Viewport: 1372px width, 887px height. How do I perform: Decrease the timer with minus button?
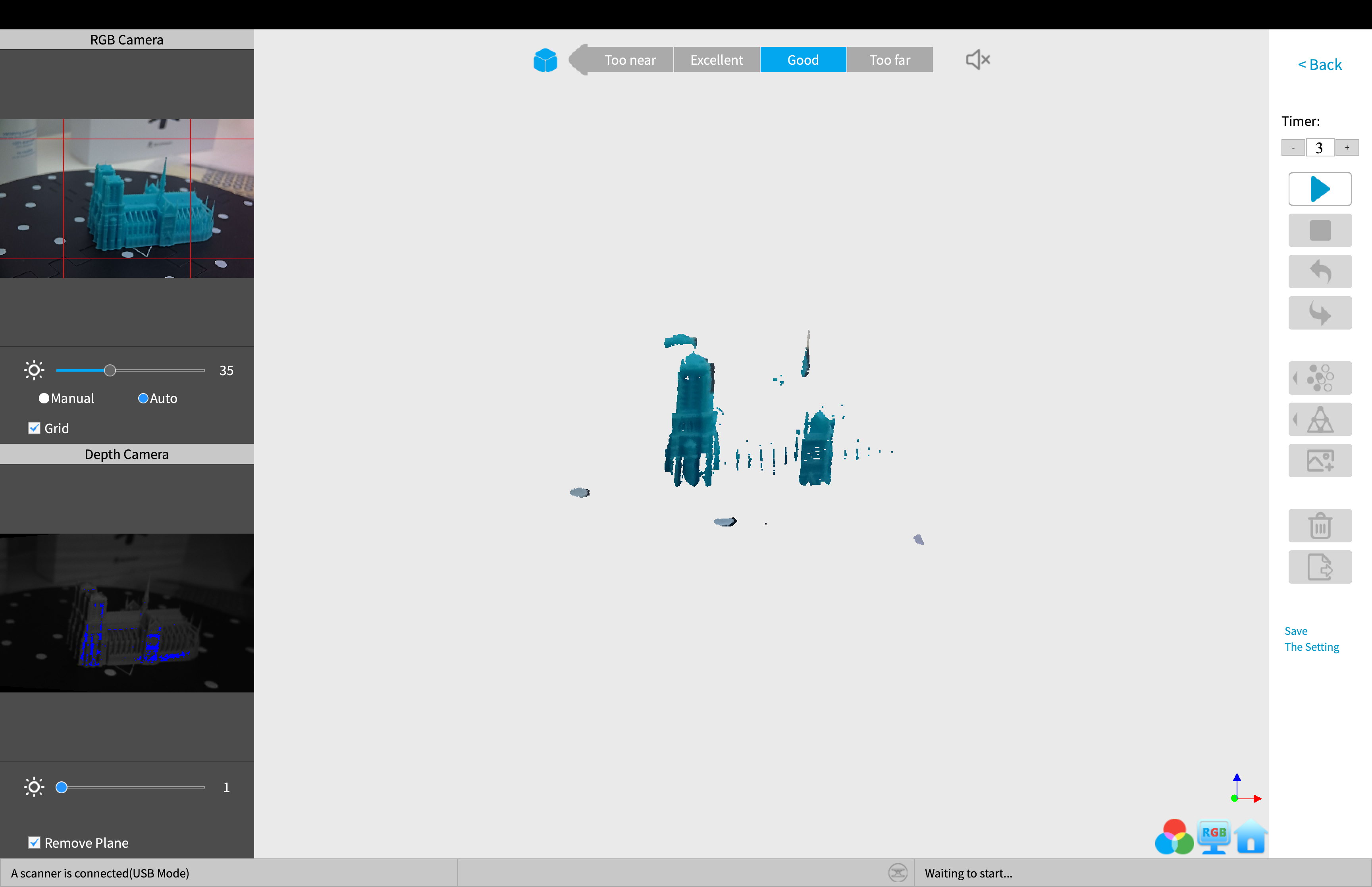[1293, 147]
